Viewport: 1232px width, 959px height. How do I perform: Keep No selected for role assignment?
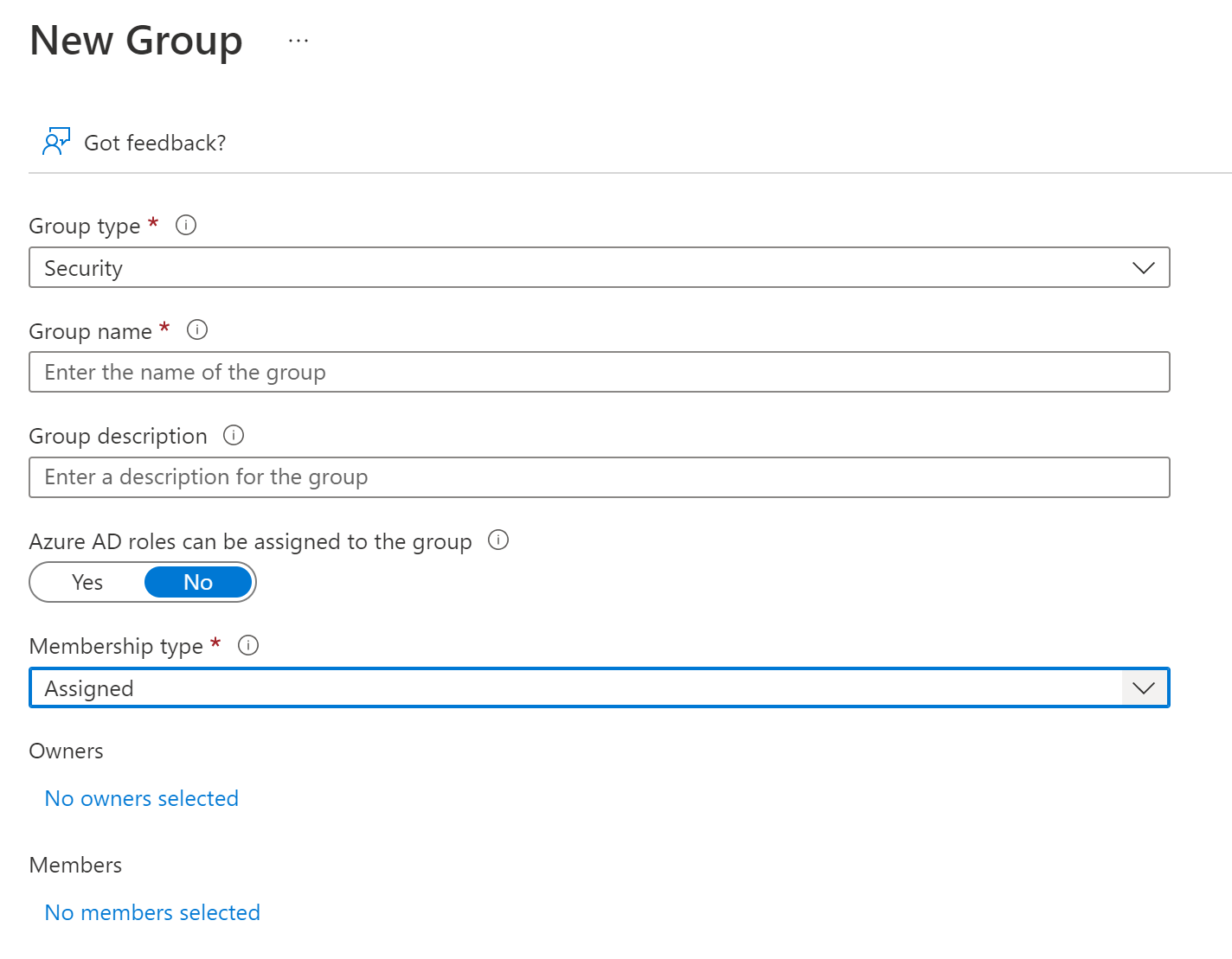[198, 582]
